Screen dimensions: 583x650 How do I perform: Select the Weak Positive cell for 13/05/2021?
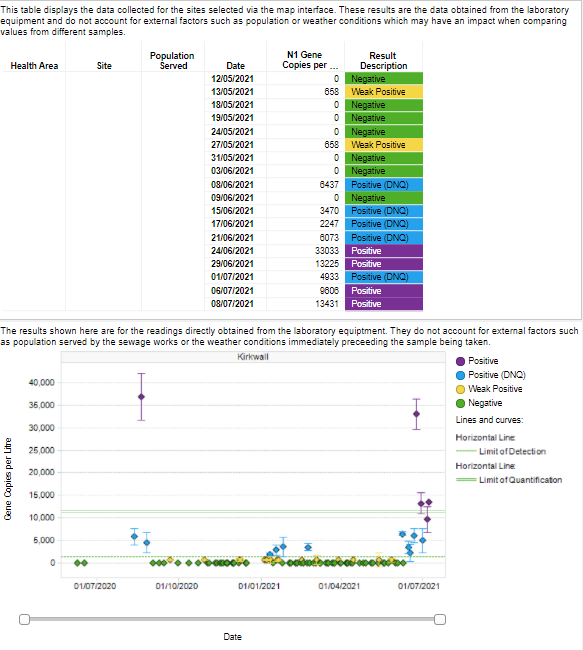pos(384,92)
